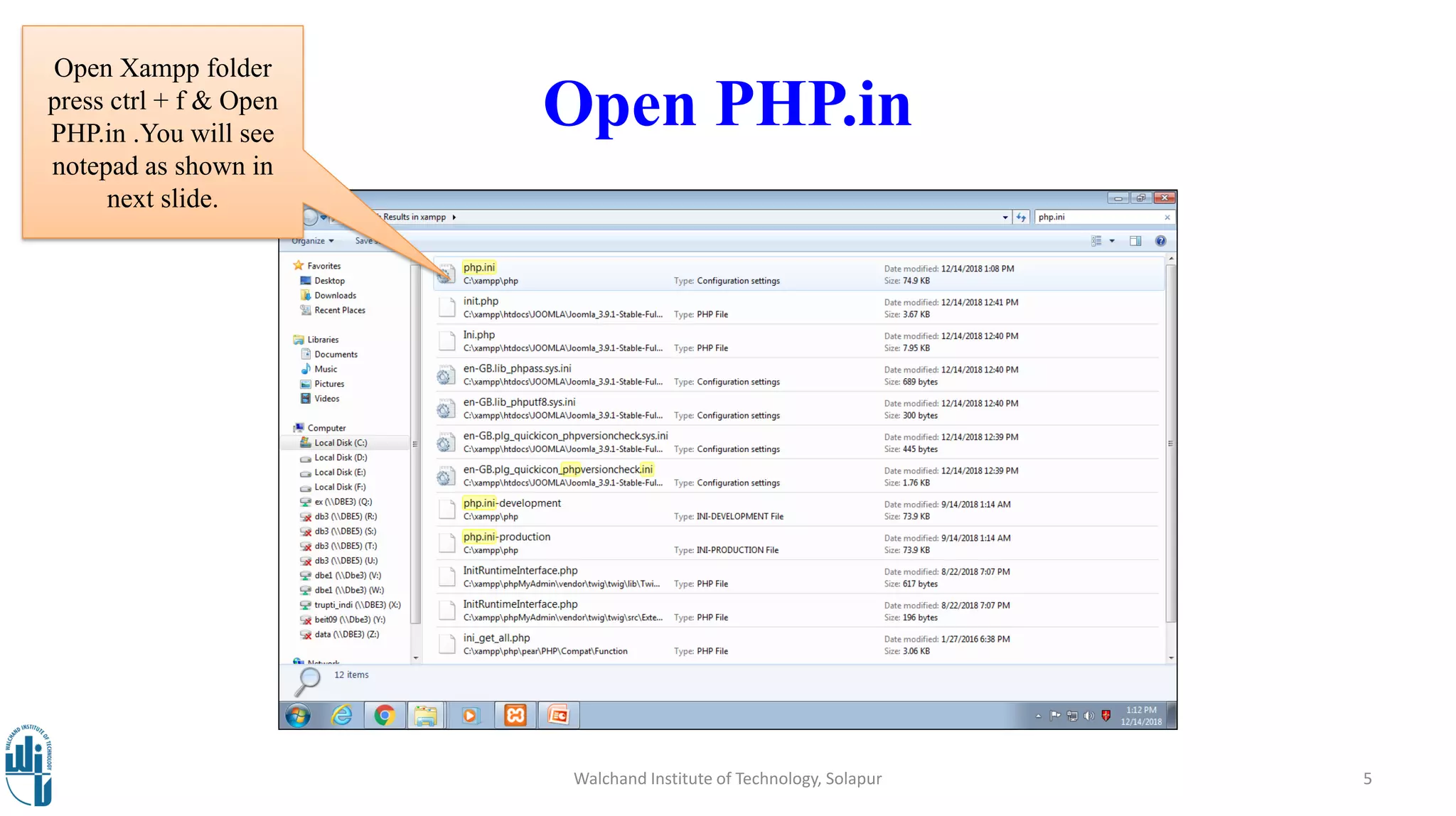Open Windows Media Player taskbar icon
This screenshot has height=816, width=1456.
pos(470,715)
